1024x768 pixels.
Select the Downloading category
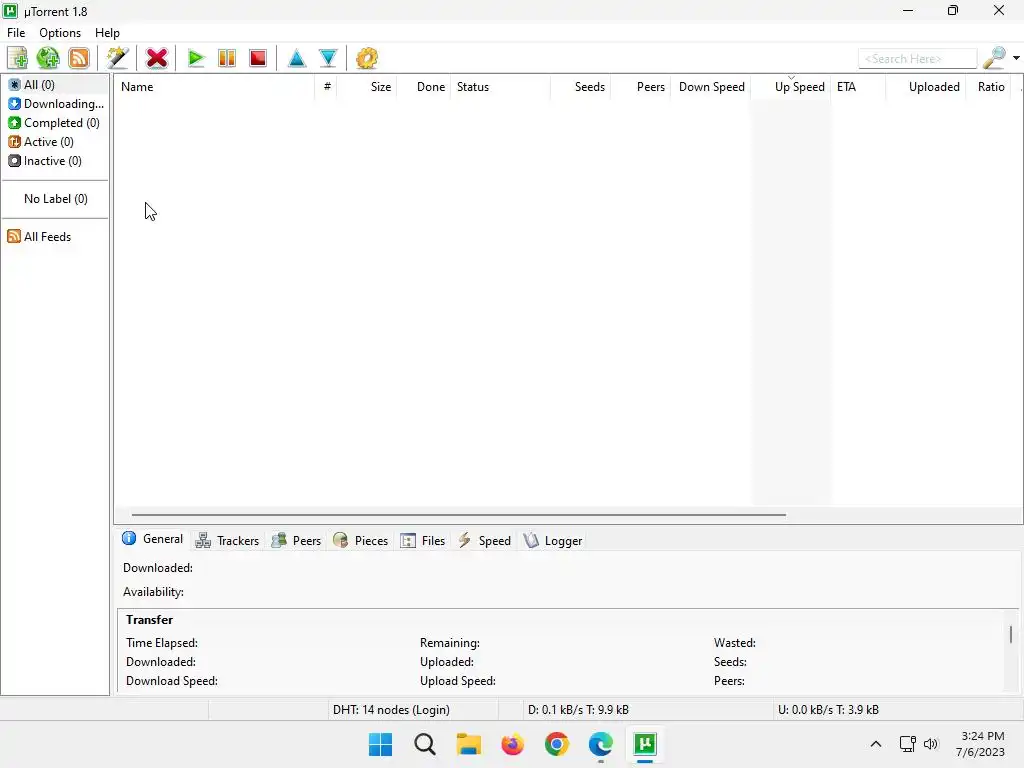(x=55, y=103)
